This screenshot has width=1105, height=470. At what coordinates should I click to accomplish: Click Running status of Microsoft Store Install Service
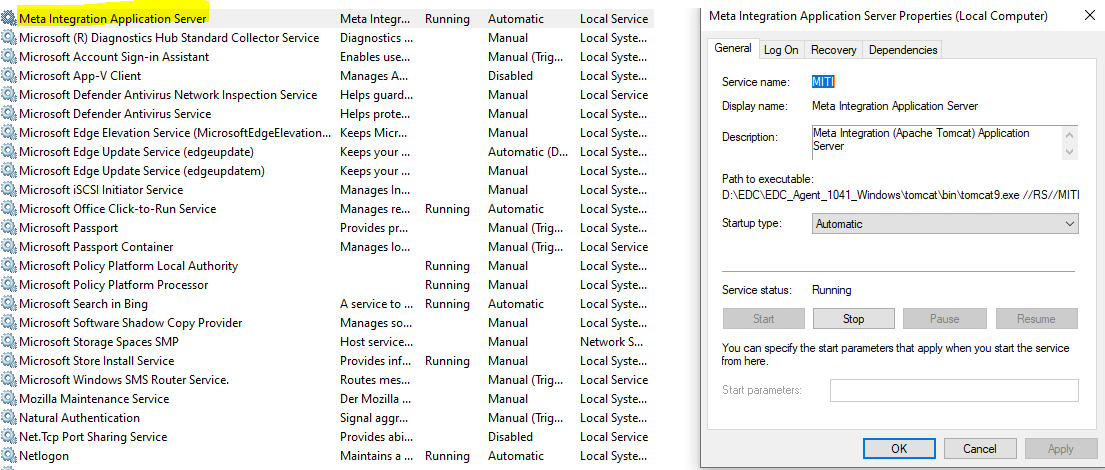coord(447,361)
